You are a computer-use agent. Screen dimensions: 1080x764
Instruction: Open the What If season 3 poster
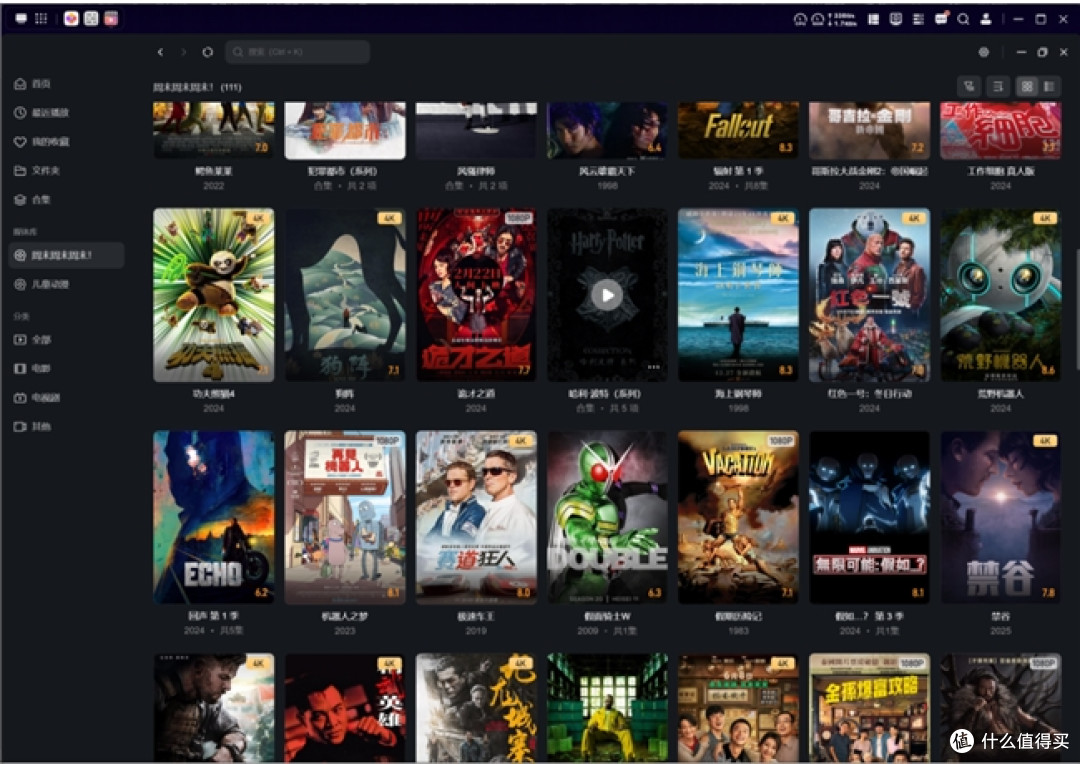869,517
